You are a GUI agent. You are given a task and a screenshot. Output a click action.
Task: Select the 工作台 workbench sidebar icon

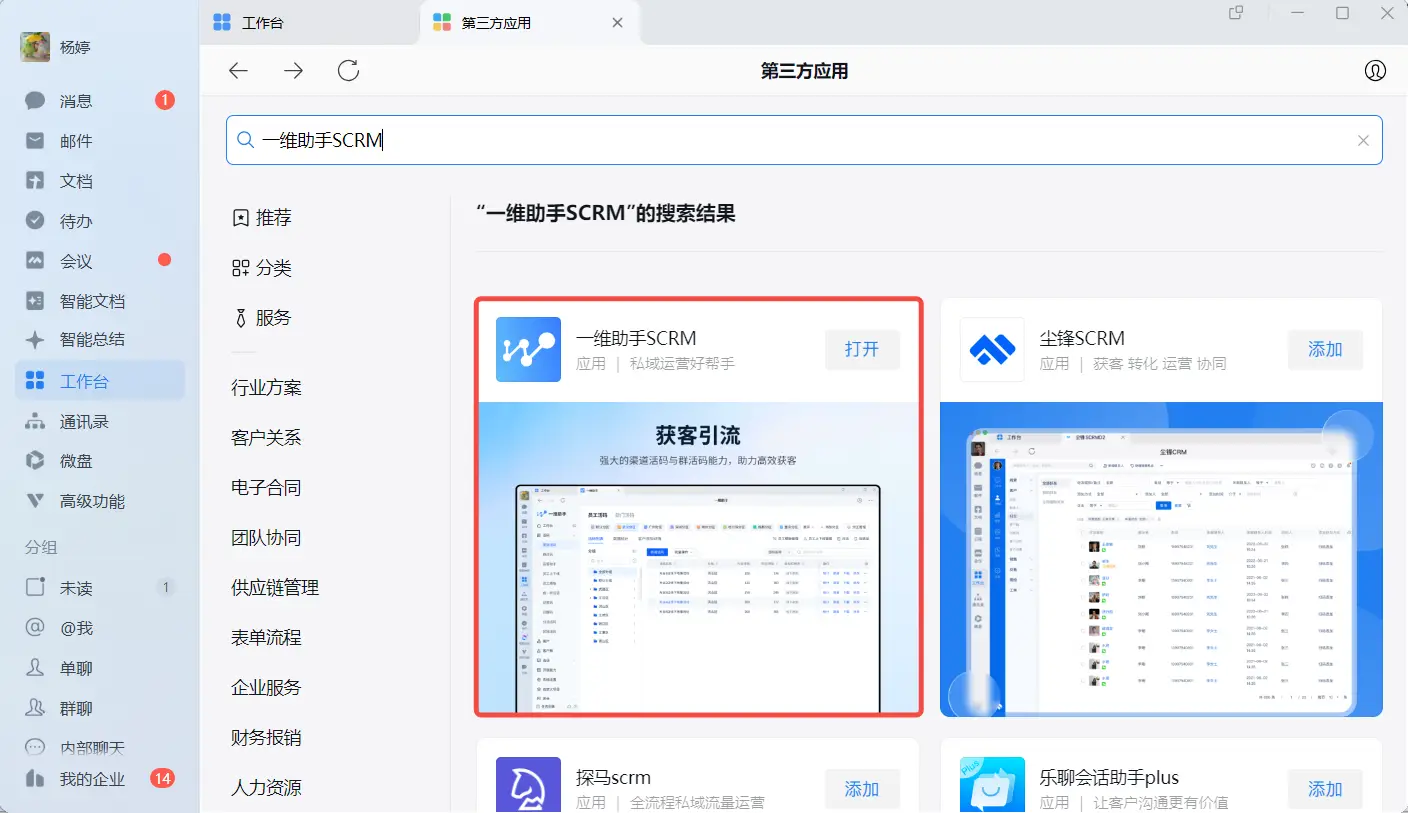click(35, 381)
